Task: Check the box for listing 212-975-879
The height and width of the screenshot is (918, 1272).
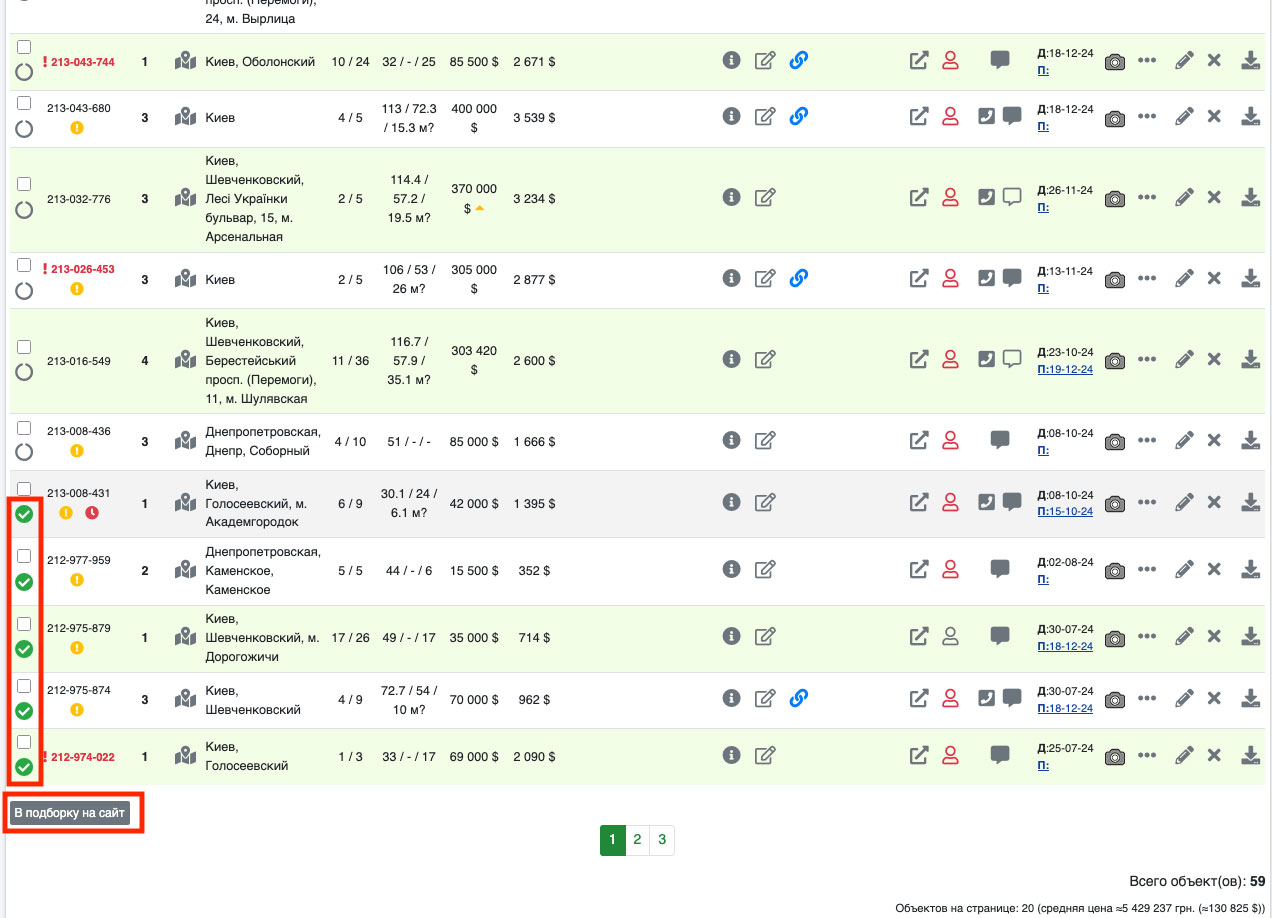Action: tap(24, 623)
